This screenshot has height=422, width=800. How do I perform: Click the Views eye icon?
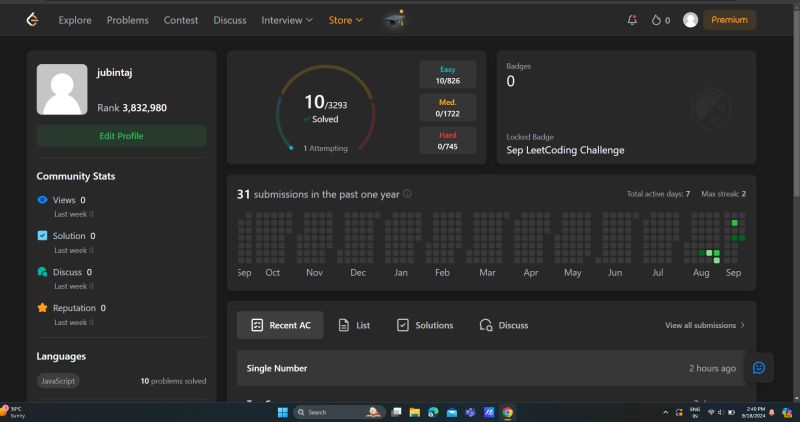coord(42,200)
